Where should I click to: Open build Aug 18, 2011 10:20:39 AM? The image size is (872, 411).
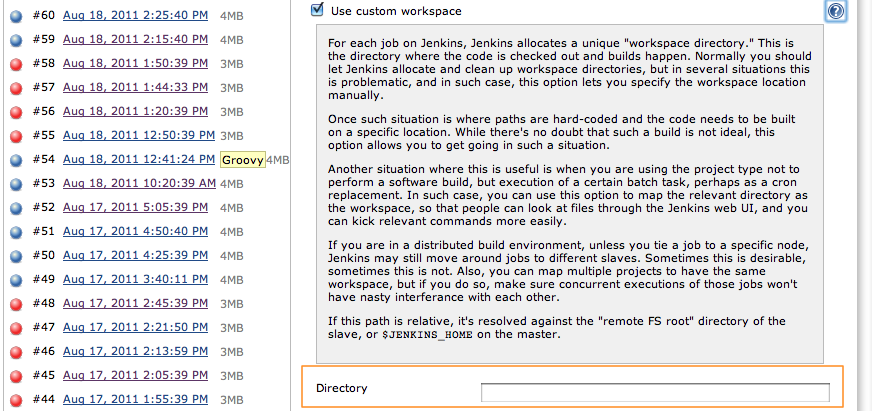click(x=140, y=184)
